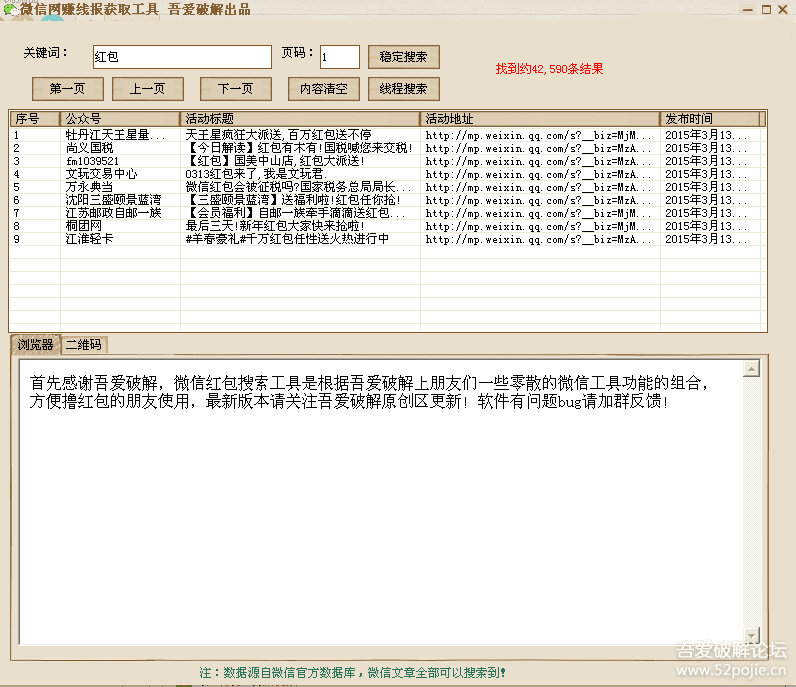796x687 pixels.
Task: Sort by 活动地址 column header
Action: pos(540,119)
